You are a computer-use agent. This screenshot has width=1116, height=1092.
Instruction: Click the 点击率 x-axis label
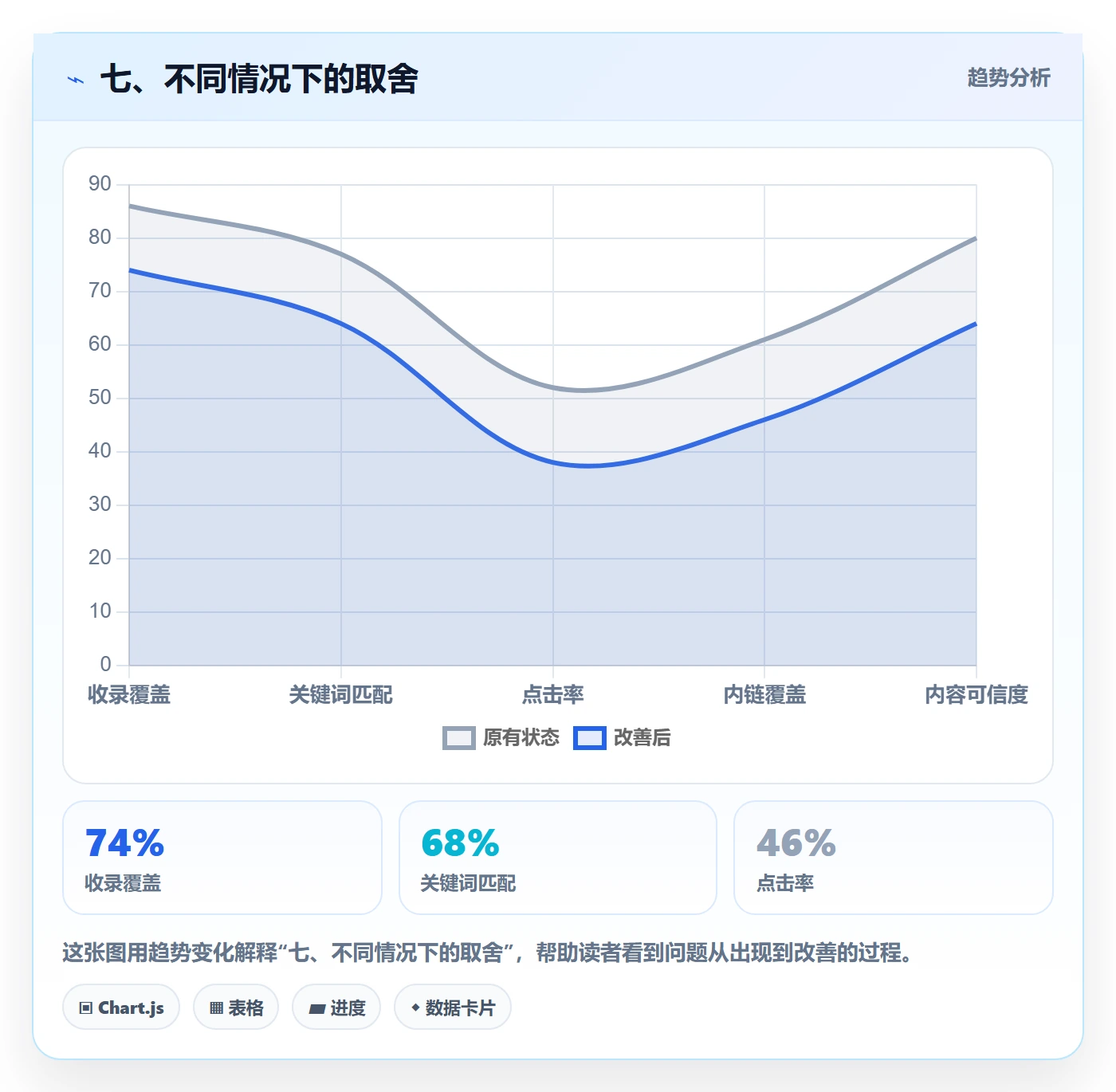coord(553,695)
